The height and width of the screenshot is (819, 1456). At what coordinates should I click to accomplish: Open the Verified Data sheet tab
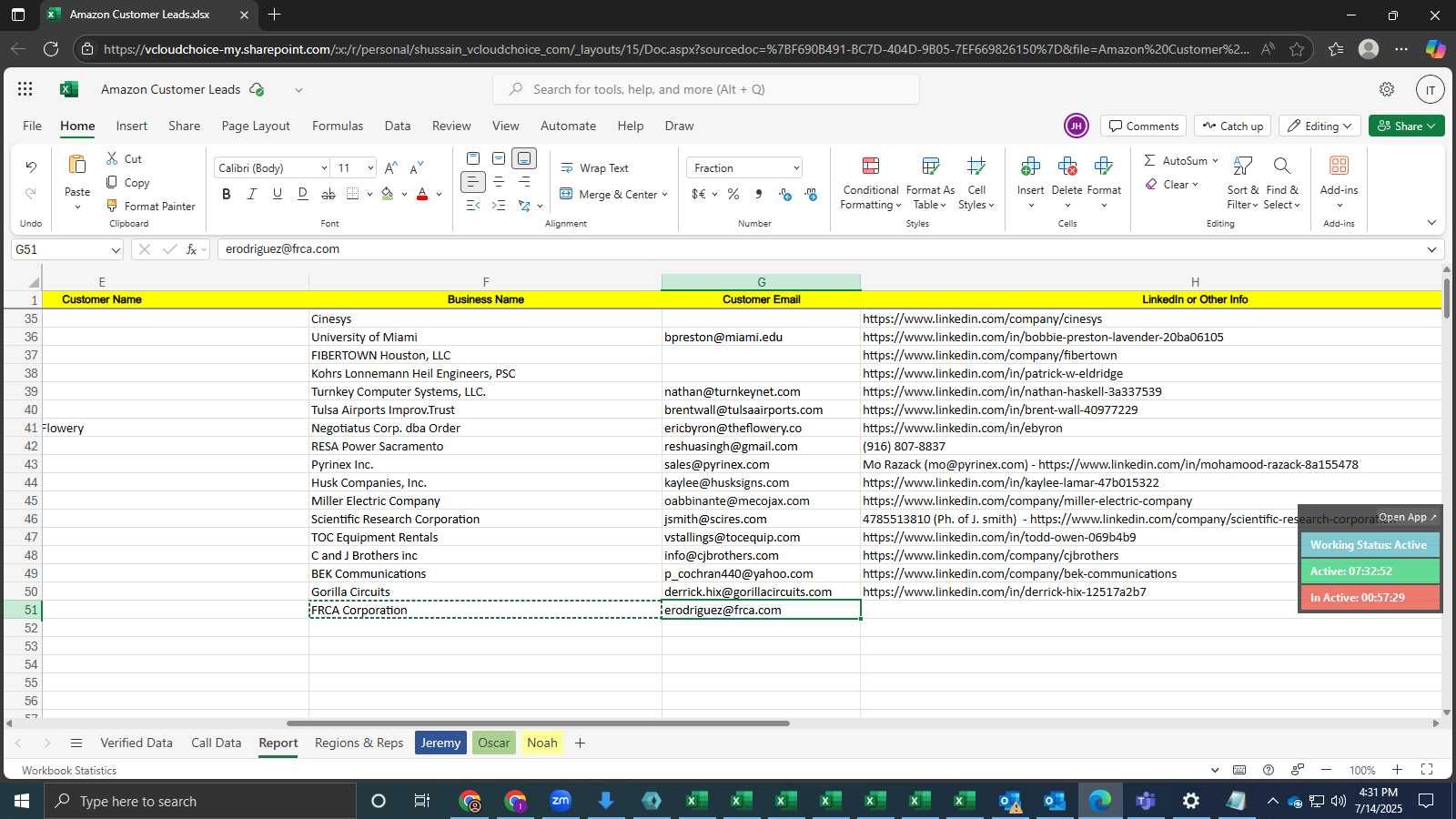click(136, 743)
